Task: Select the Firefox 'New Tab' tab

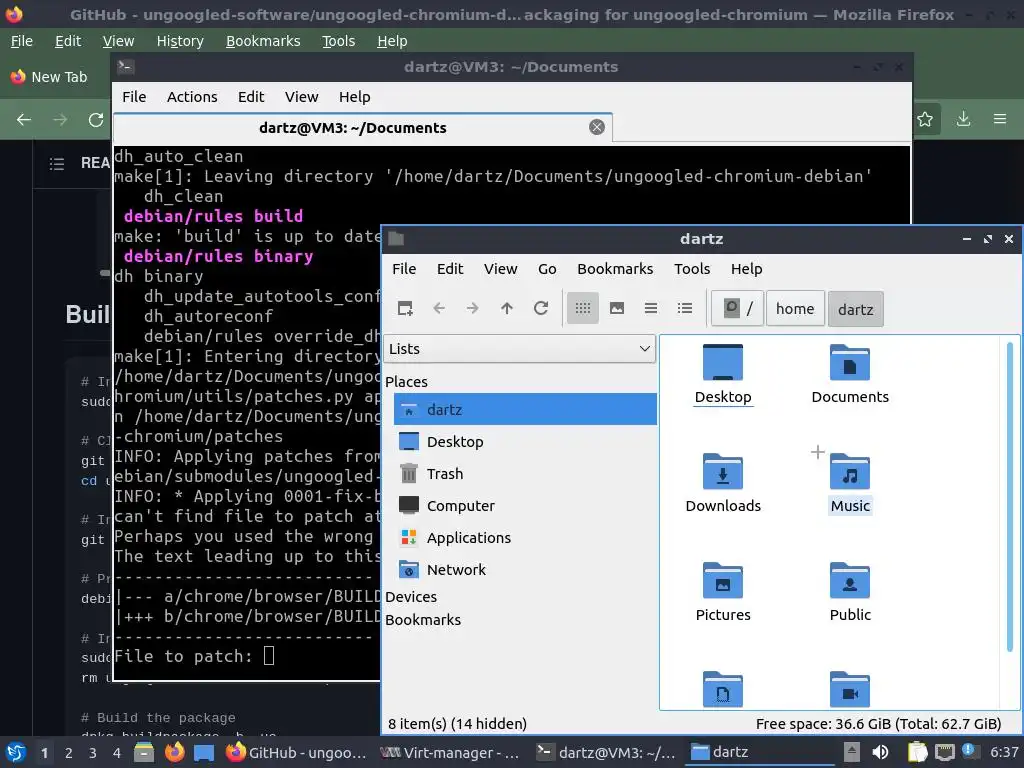Action: pos(50,77)
